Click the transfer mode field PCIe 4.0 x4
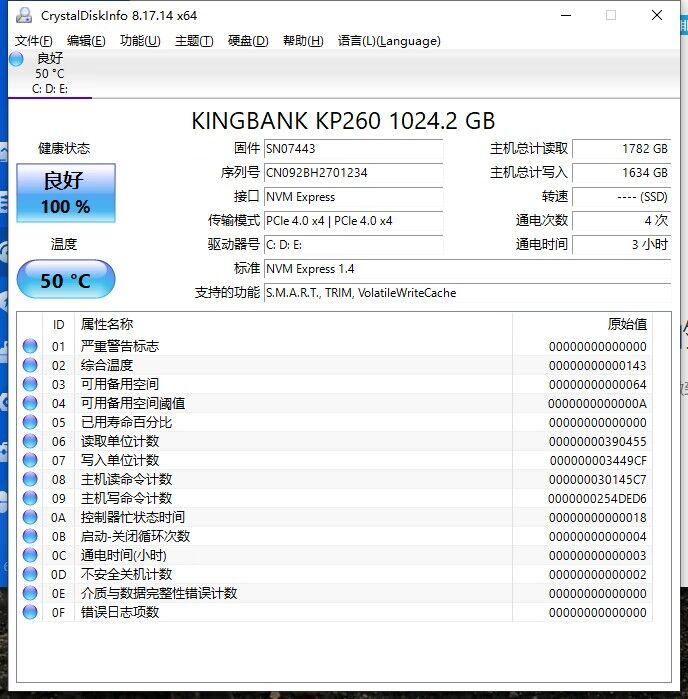The image size is (688, 699). pyautogui.click(x=353, y=221)
